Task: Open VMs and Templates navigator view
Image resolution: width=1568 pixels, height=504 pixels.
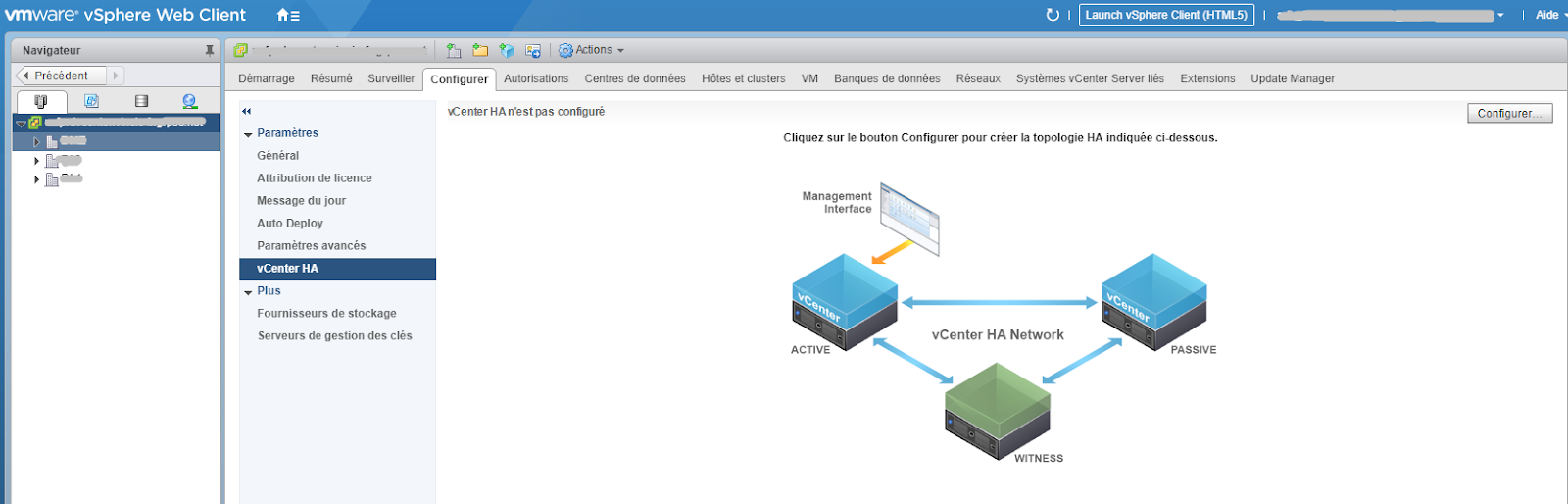Action: tap(91, 101)
